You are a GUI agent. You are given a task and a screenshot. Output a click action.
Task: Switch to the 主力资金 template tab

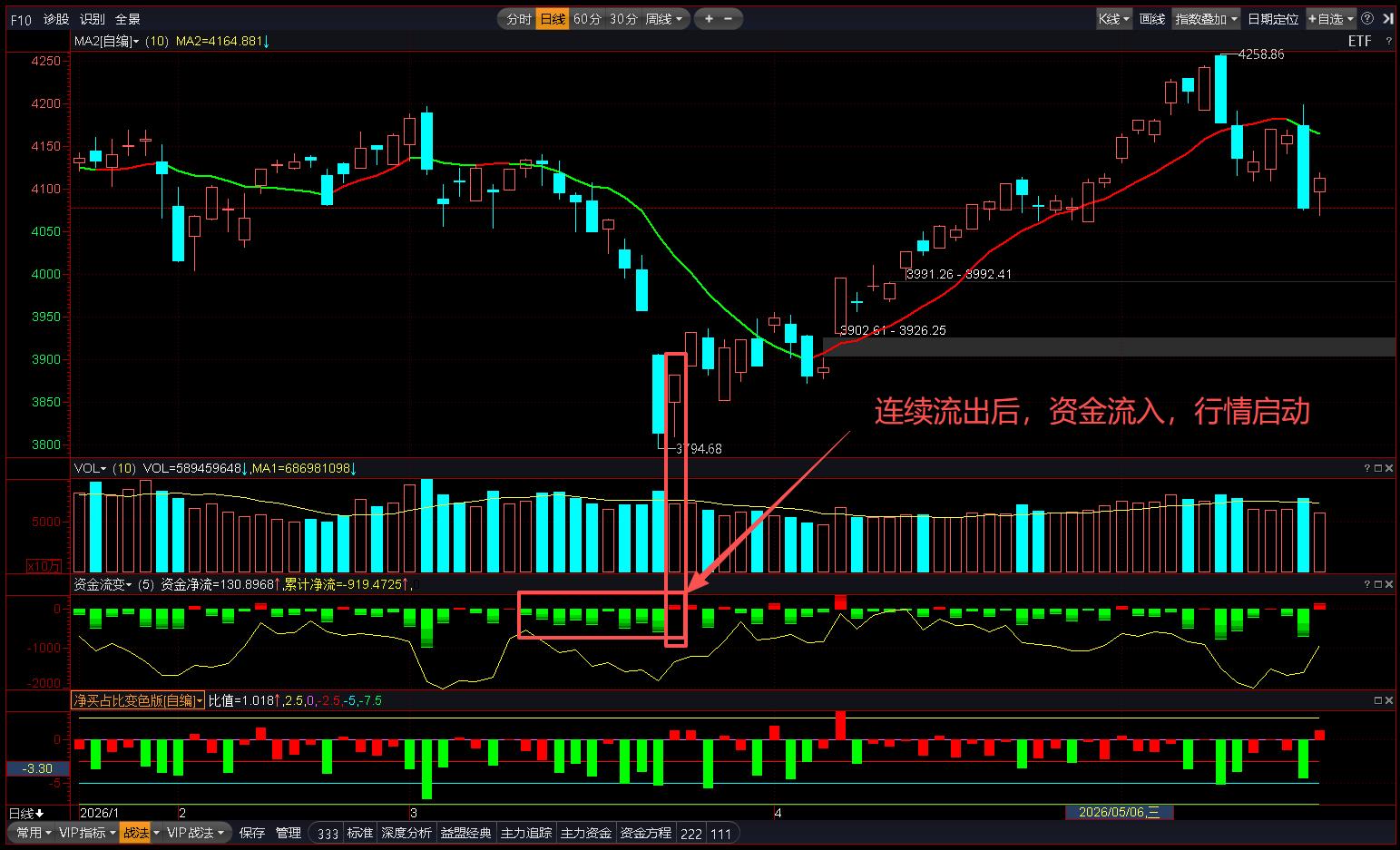pos(586,833)
